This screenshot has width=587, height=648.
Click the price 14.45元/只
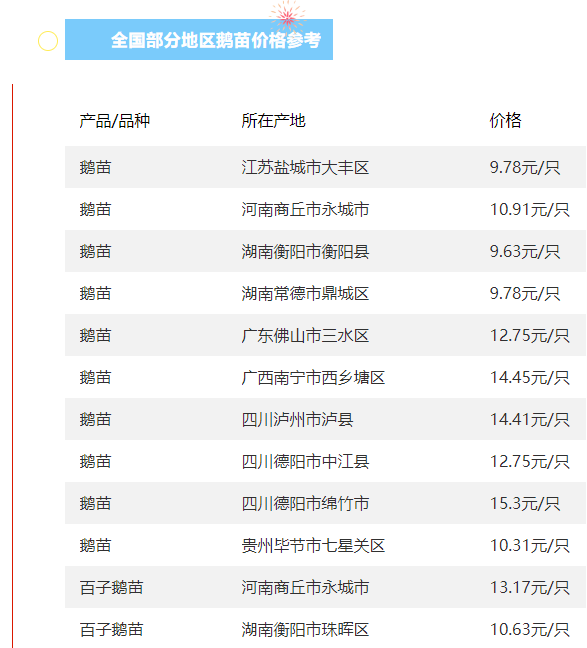pyautogui.click(x=530, y=377)
